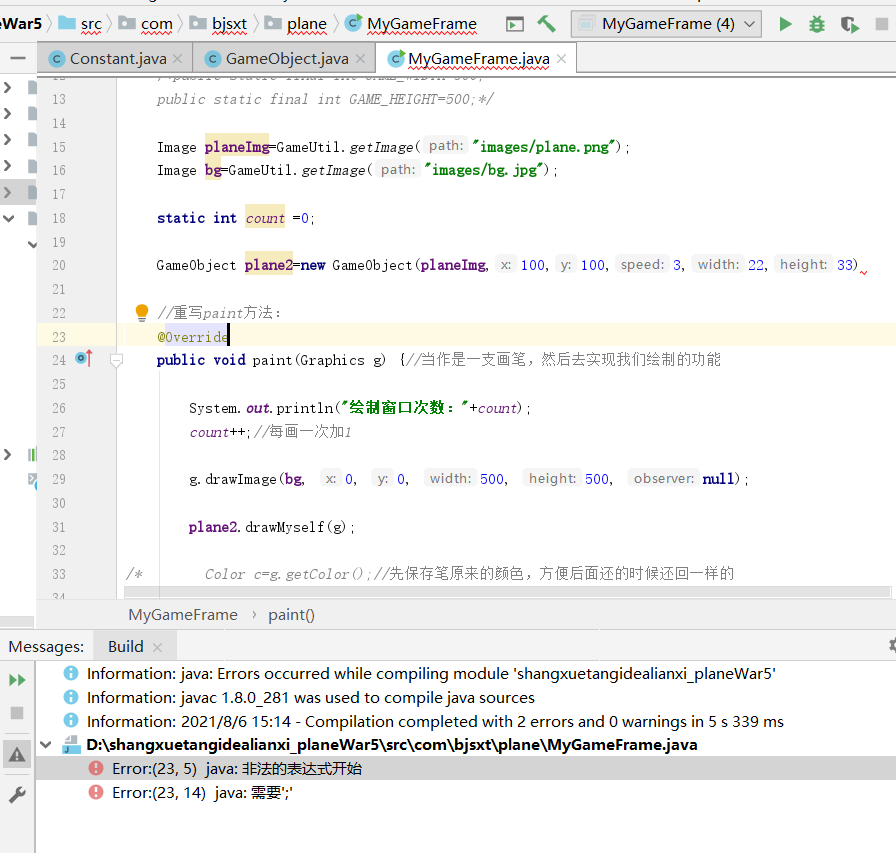
Task: Click the file icon on MyGameFrame.java error path
Action: [x=71, y=744]
